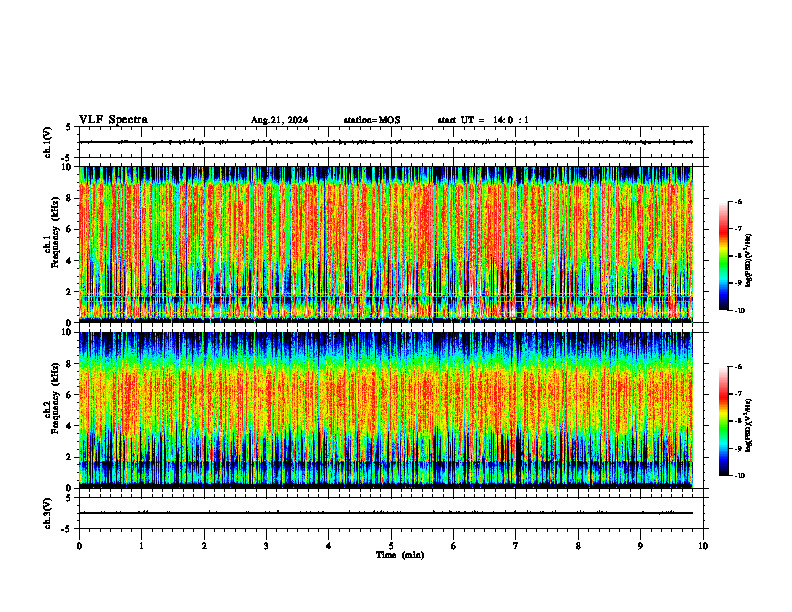This screenshot has height=612, width=792.
Task: Click the "-10" label on ch.1 colorbar
Action: coord(739,311)
